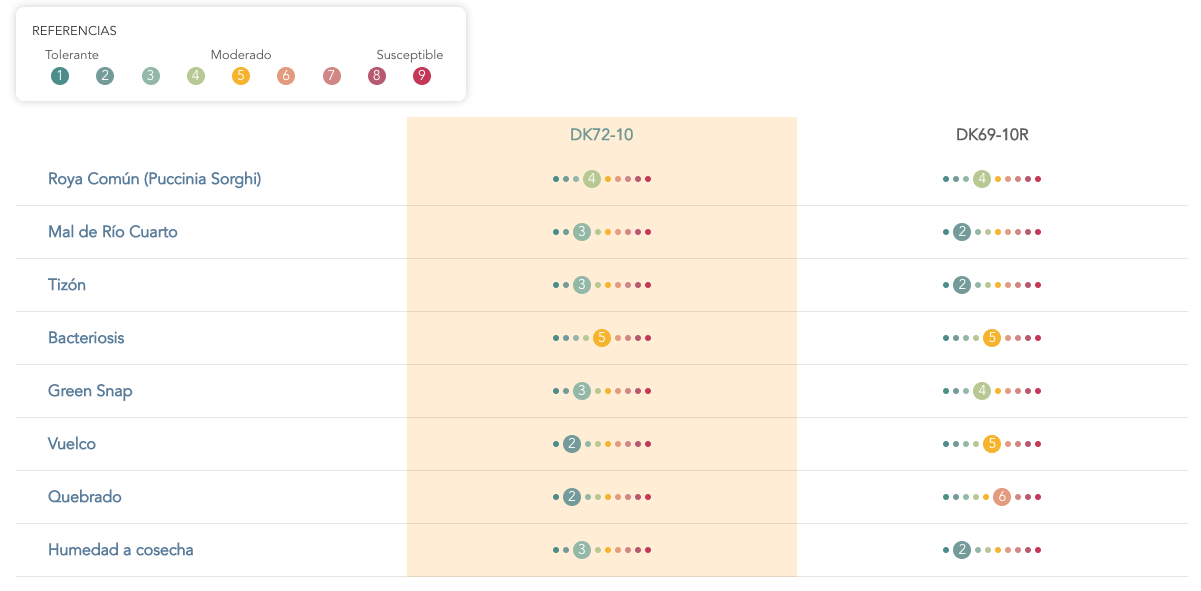This screenshot has height=591, width=1201.
Task: Click the Green Snap row label
Action: click(x=90, y=391)
